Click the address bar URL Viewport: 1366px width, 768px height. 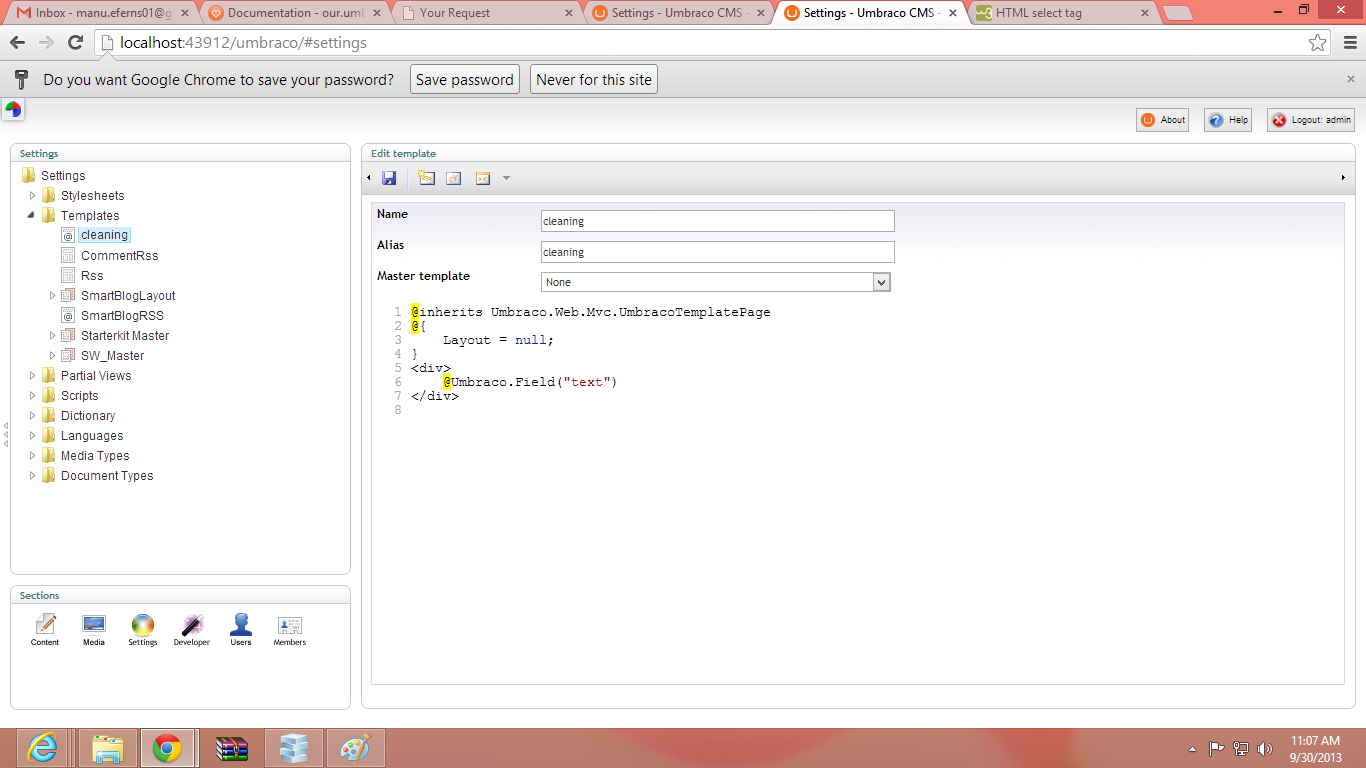pos(243,43)
